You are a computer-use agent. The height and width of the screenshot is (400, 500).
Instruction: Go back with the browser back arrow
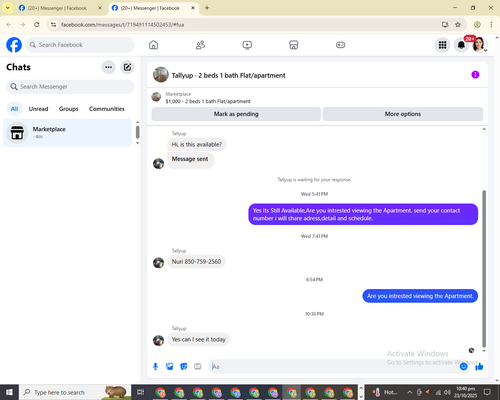[9, 25]
